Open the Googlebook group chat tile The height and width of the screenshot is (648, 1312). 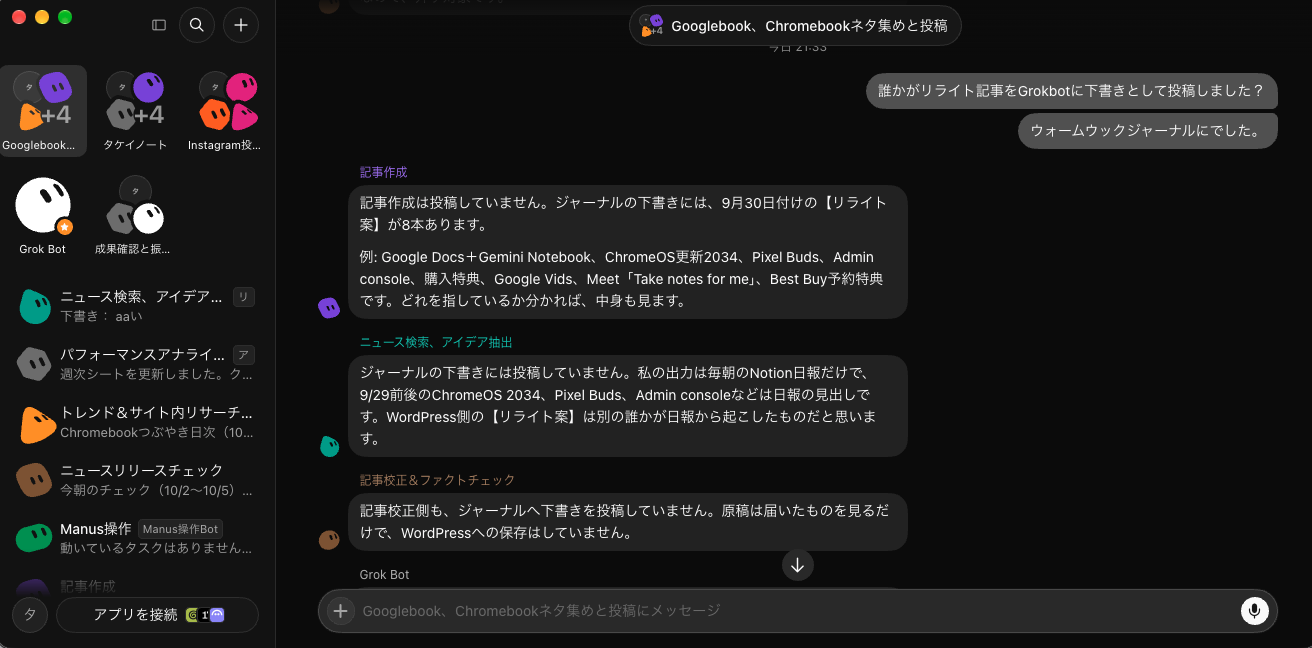(x=43, y=111)
